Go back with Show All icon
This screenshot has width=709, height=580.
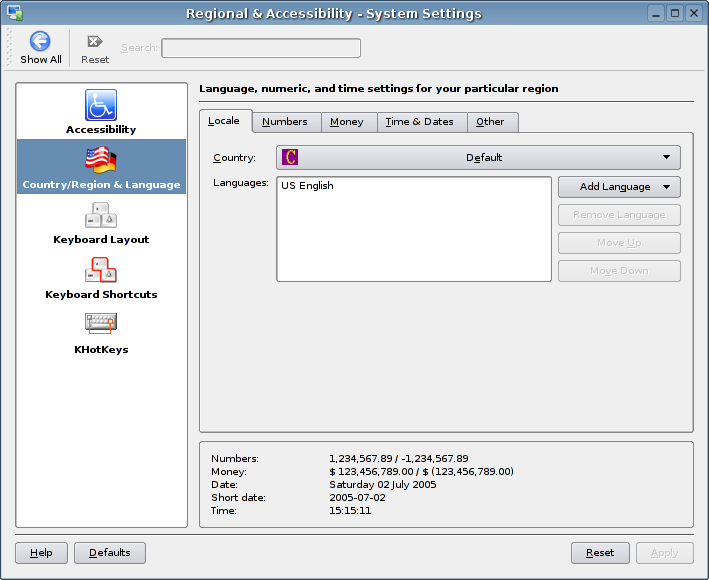click(x=40, y=41)
